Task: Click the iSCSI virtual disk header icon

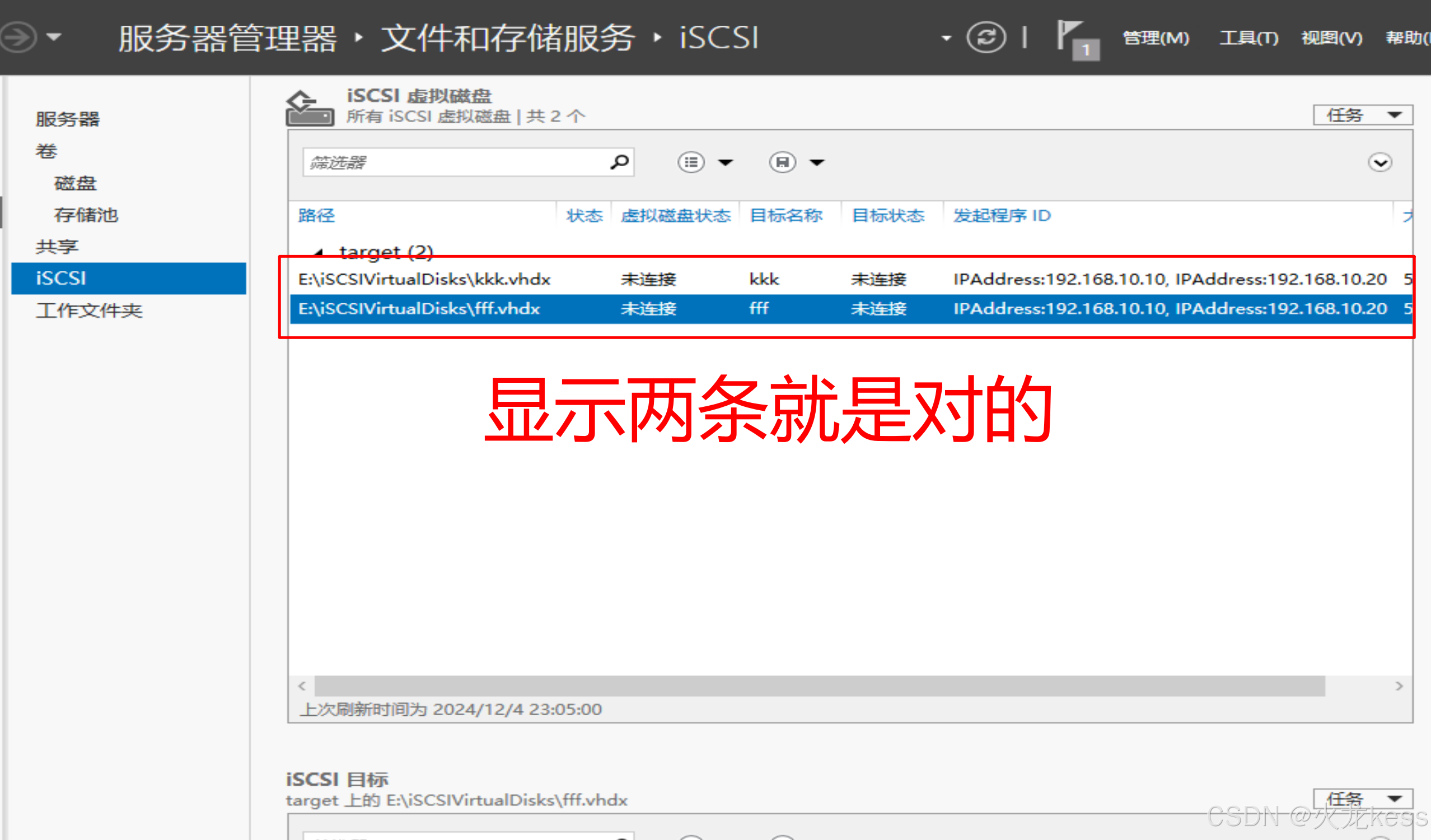Action: click(x=309, y=108)
